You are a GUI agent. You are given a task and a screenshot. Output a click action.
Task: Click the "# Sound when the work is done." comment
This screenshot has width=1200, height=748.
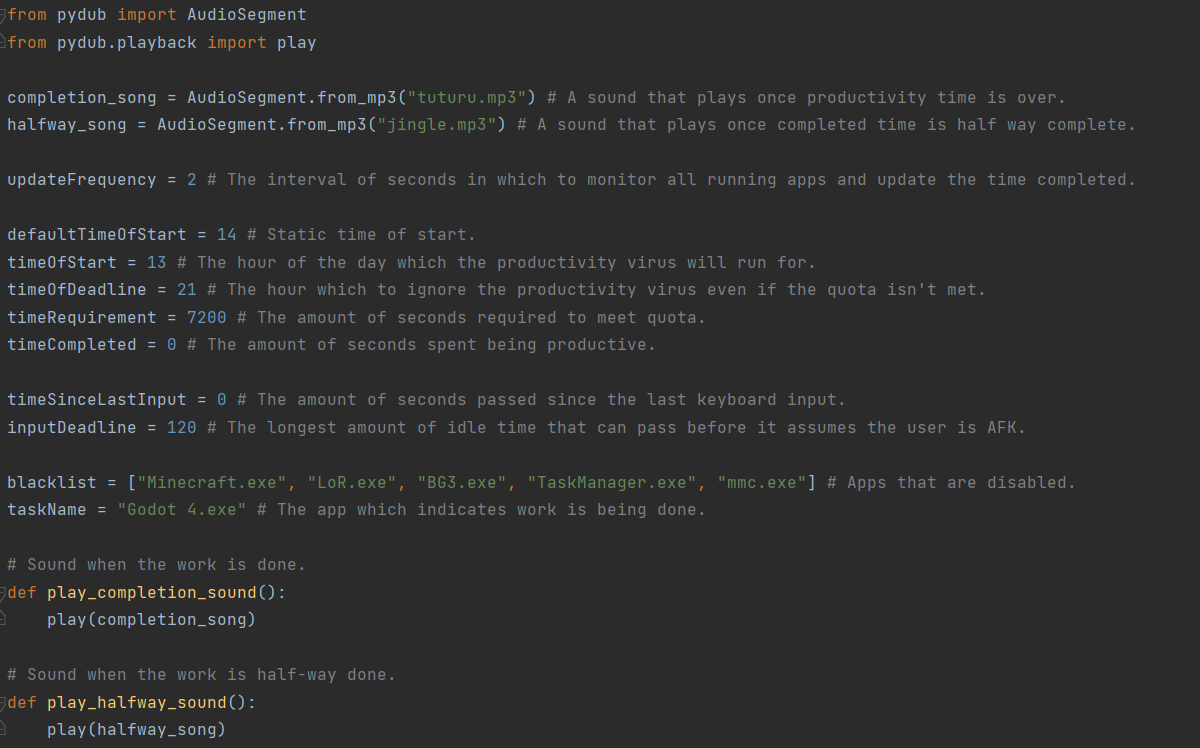coord(157,564)
